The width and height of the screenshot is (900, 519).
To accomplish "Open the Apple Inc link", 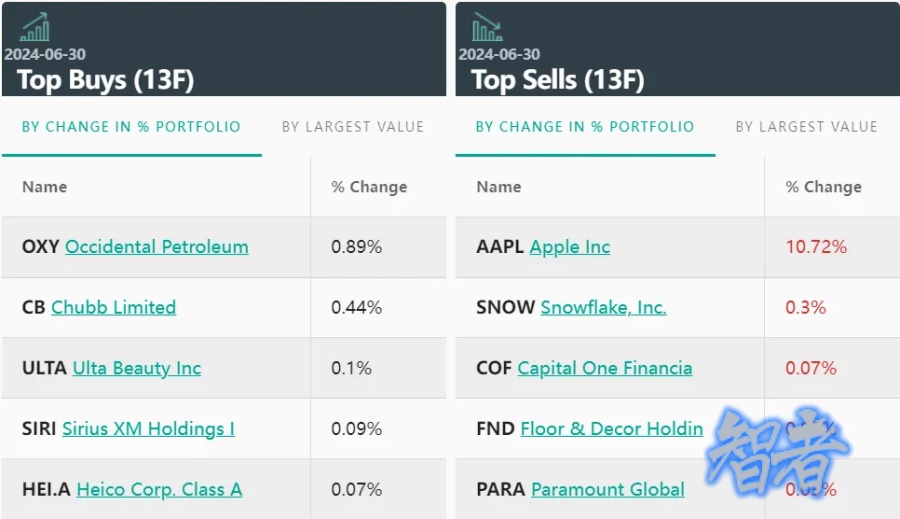I will click(570, 247).
